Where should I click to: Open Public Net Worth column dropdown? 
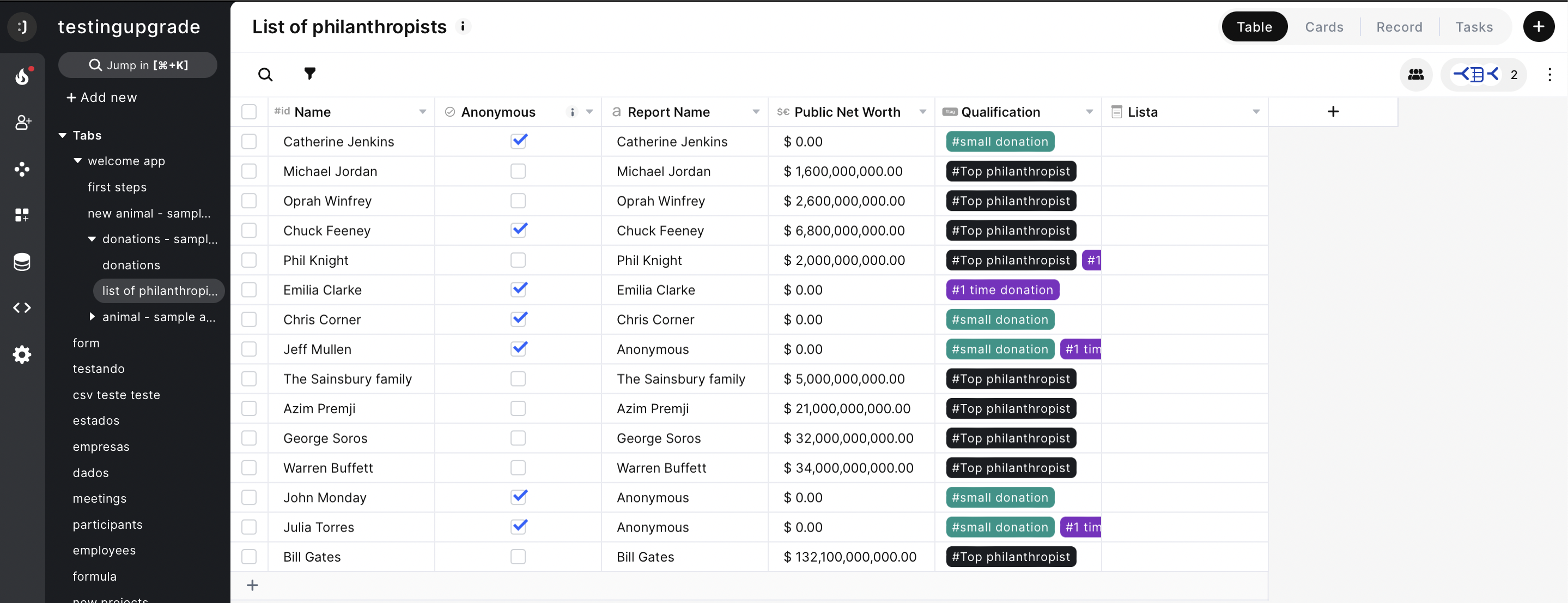(x=922, y=112)
